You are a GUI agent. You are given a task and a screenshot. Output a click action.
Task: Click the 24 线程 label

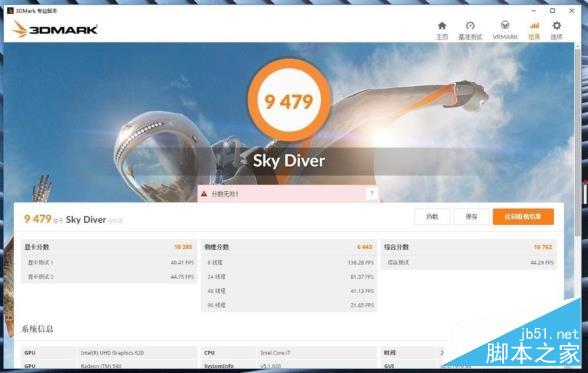(216, 277)
